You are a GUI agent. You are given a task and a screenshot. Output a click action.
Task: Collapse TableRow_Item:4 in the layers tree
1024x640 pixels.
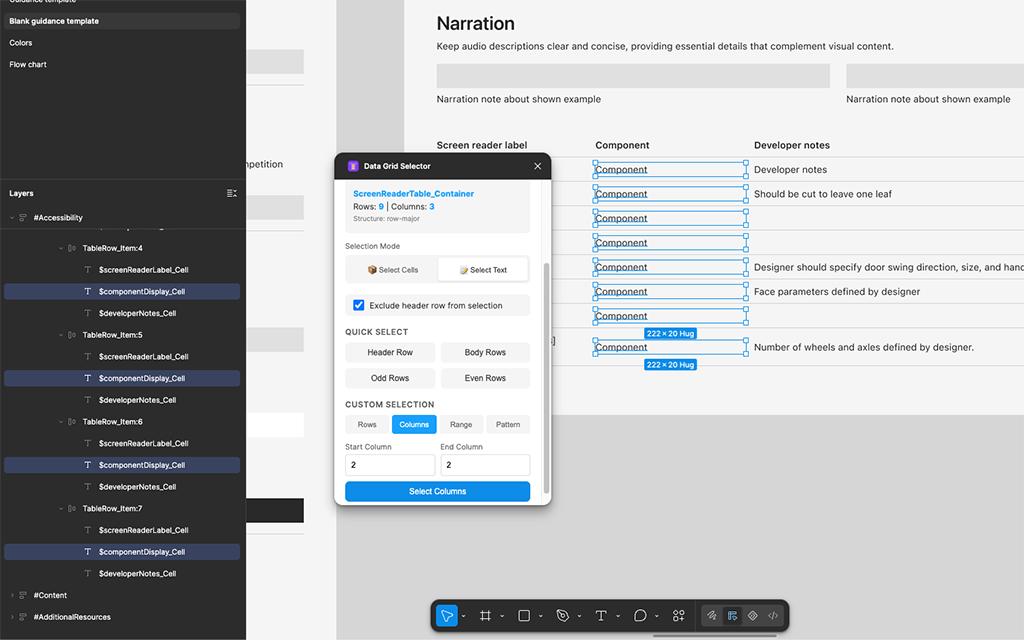(61, 248)
